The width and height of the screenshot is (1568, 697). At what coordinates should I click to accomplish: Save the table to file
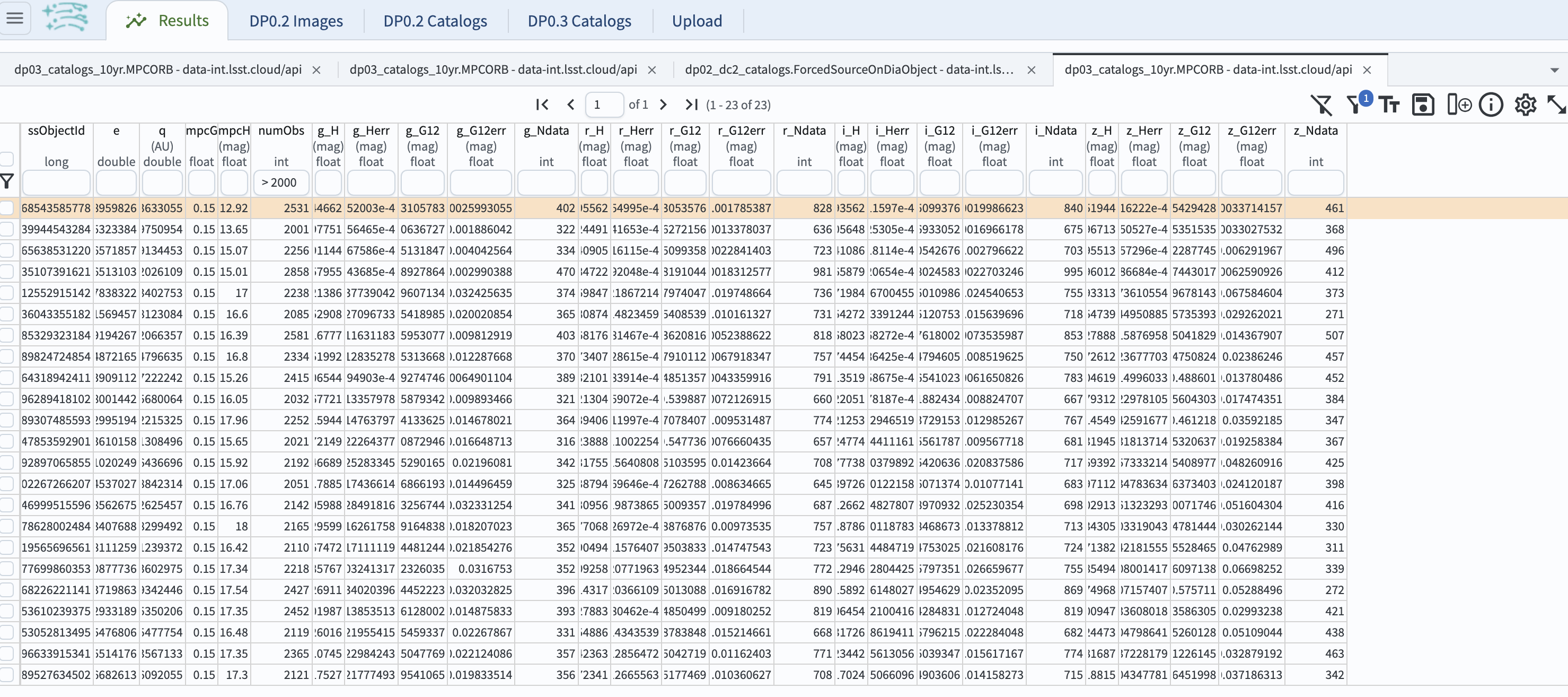coord(1423,105)
